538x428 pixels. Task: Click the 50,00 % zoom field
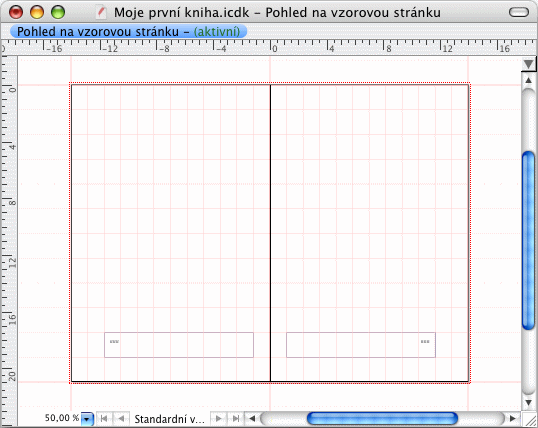tap(62, 418)
